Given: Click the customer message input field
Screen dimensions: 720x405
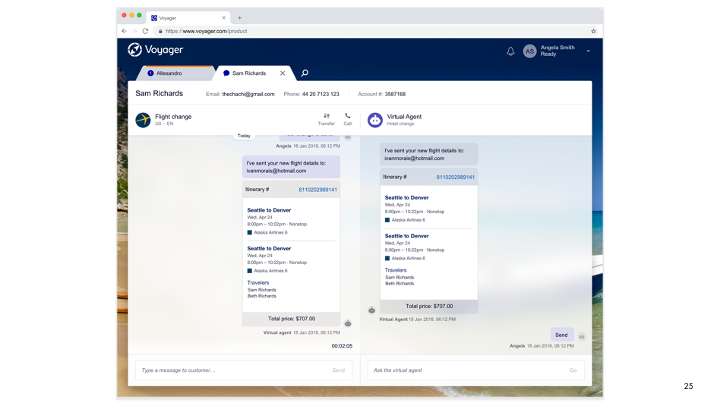Looking at the screenshot, I should point(244,370).
